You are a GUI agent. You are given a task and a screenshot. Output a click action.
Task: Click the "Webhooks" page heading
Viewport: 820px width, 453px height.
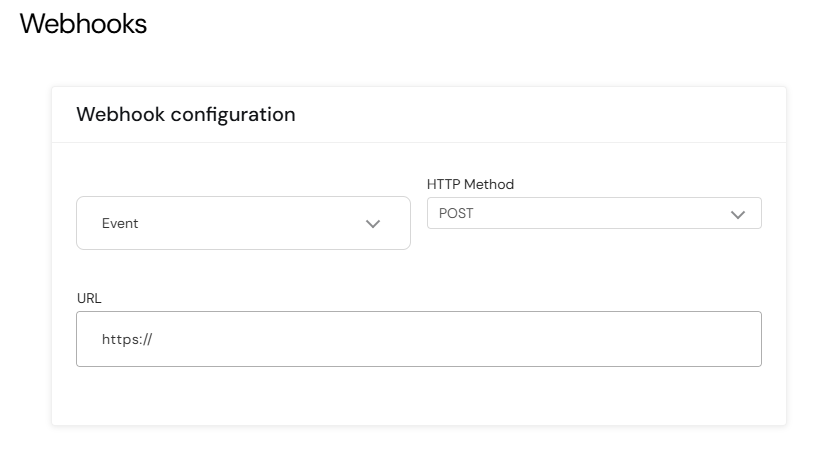pyautogui.click(x=83, y=25)
